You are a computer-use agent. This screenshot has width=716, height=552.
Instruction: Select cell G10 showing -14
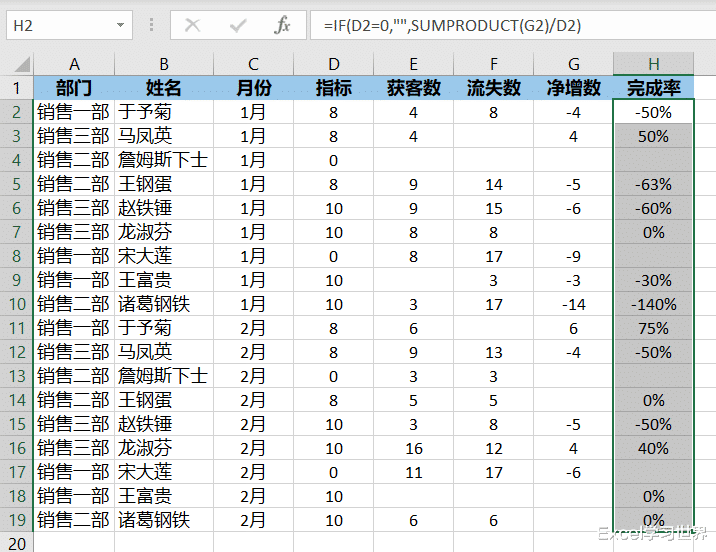(574, 304)
